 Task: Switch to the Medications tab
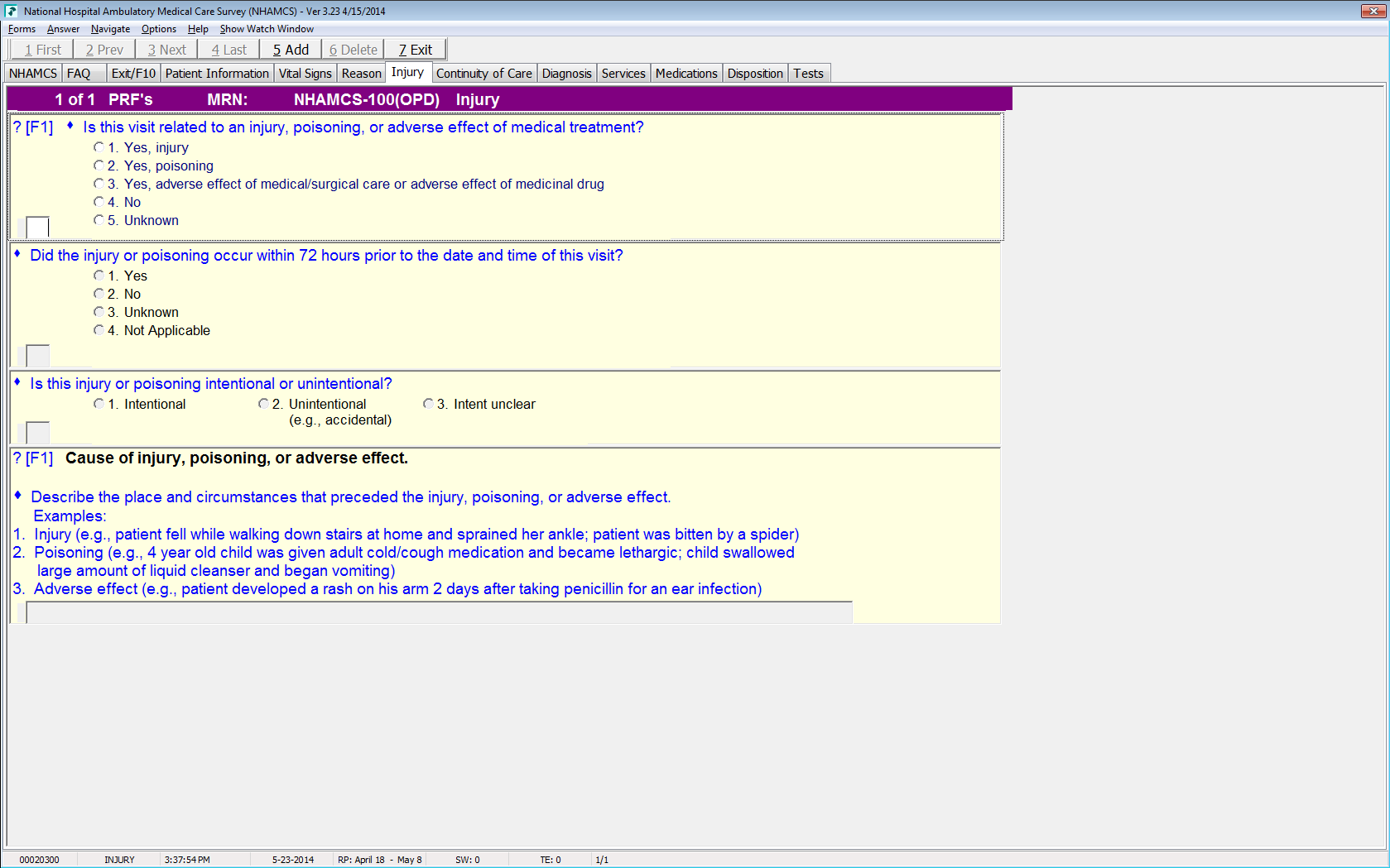tap(685, 74)
